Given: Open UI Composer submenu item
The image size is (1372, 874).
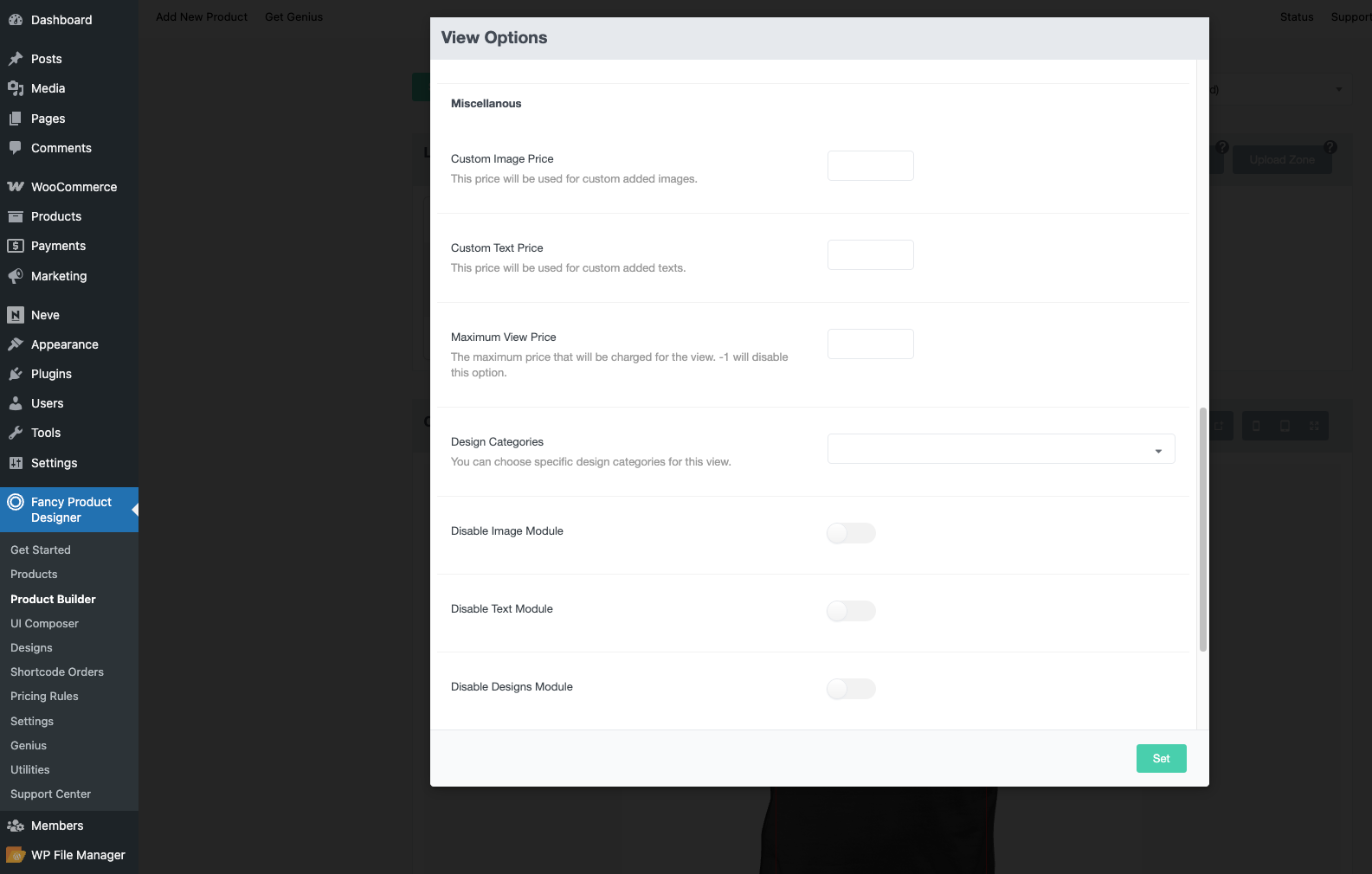Looking at the screenshot, I should [44, 623].
